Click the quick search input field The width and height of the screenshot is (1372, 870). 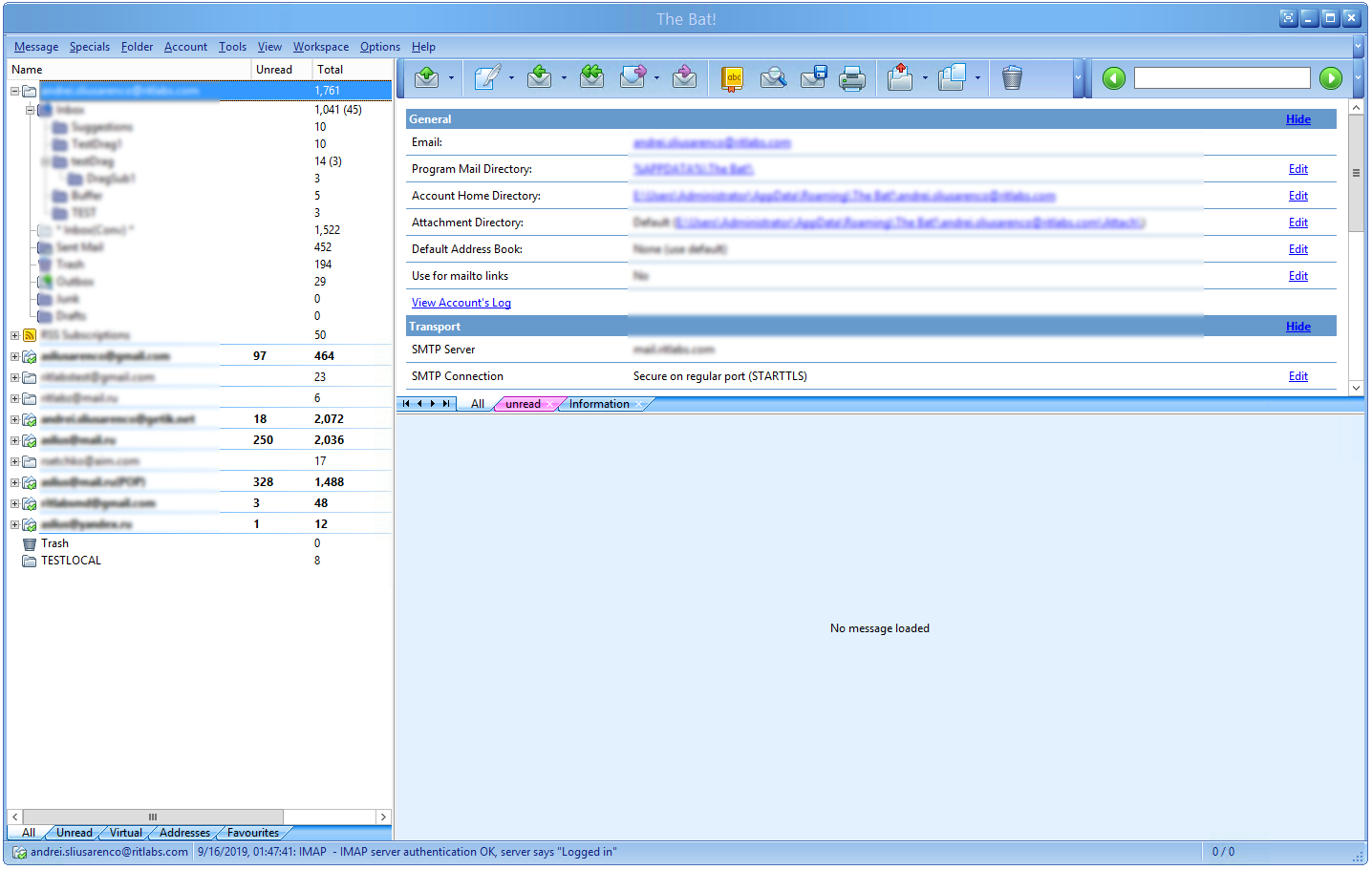[x=1221, y=78]
